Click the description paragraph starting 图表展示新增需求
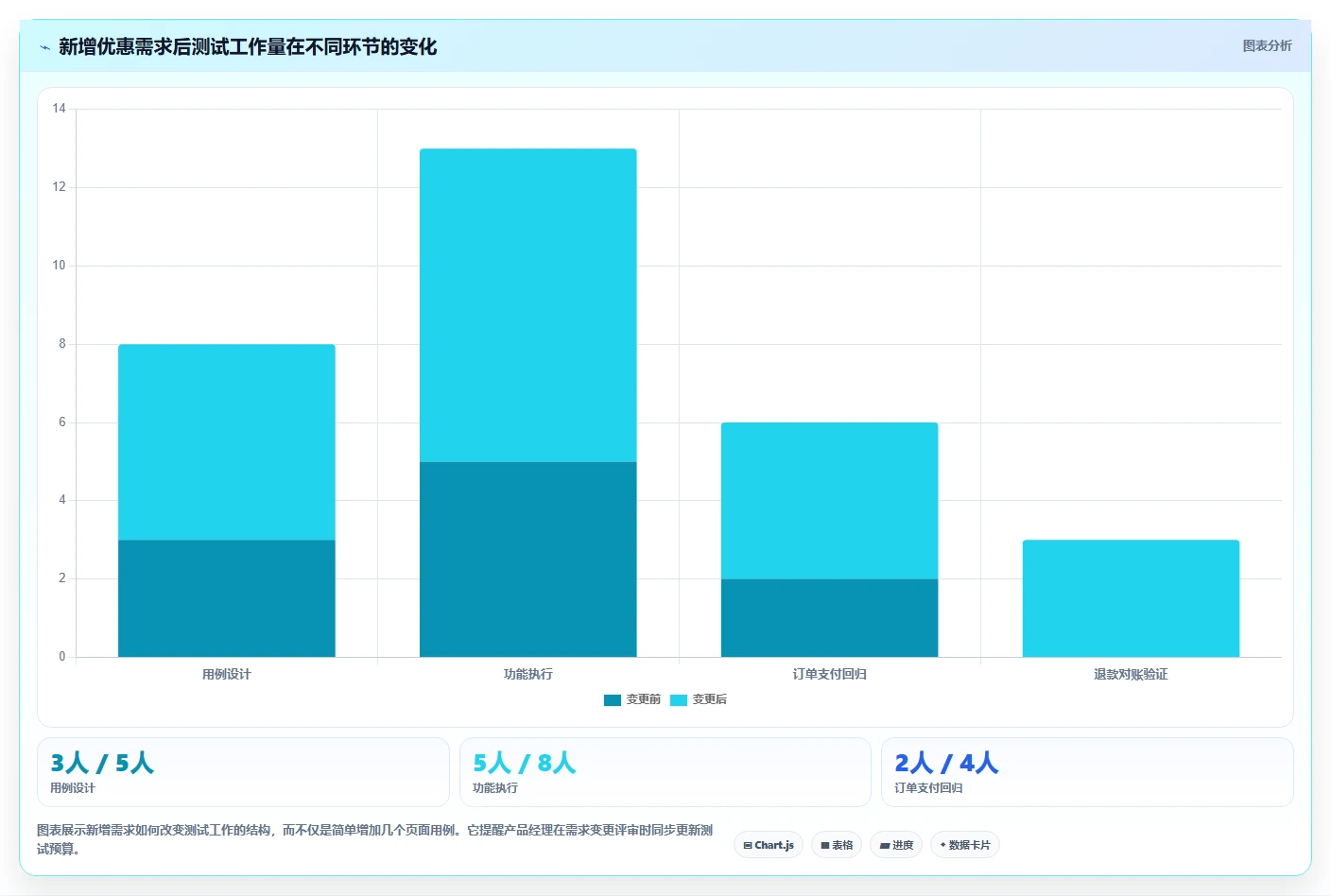1331x896 pixels. (x=375, y=839)
